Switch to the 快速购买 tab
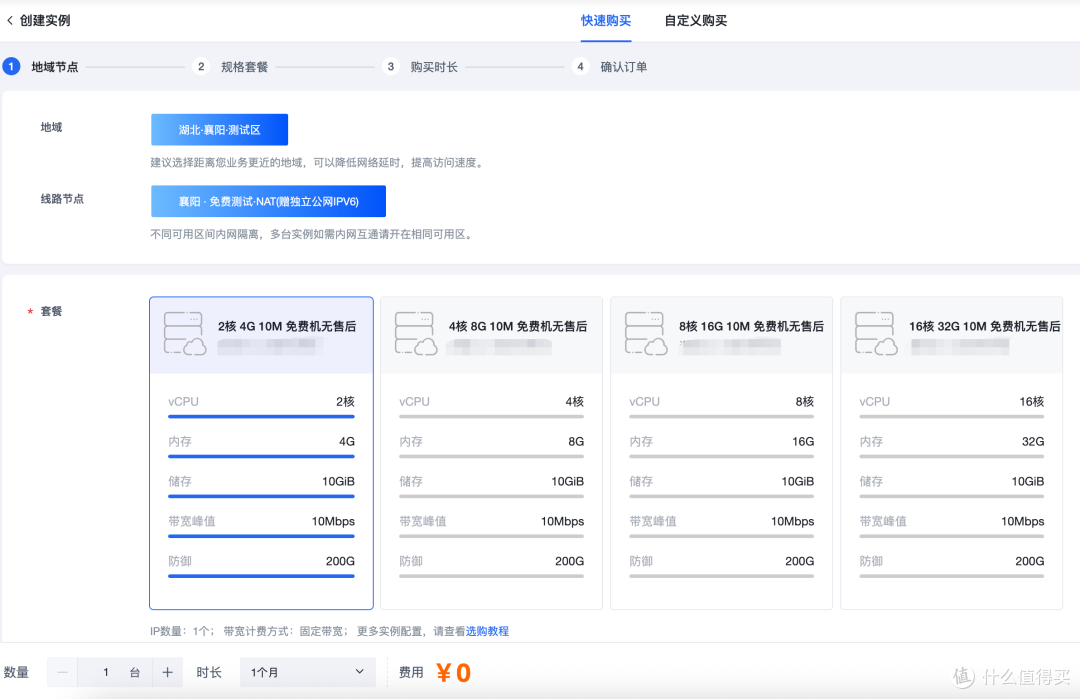This screenshot has height=699, width=1080. point(605,21)
